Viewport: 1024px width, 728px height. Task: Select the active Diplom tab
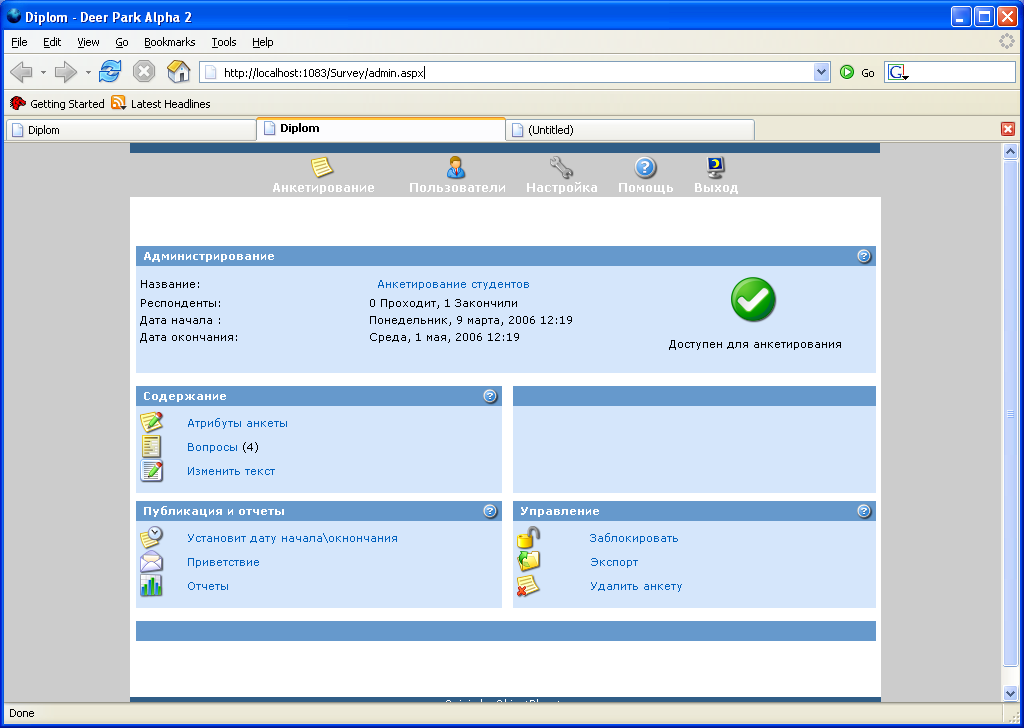pos(381,129)
